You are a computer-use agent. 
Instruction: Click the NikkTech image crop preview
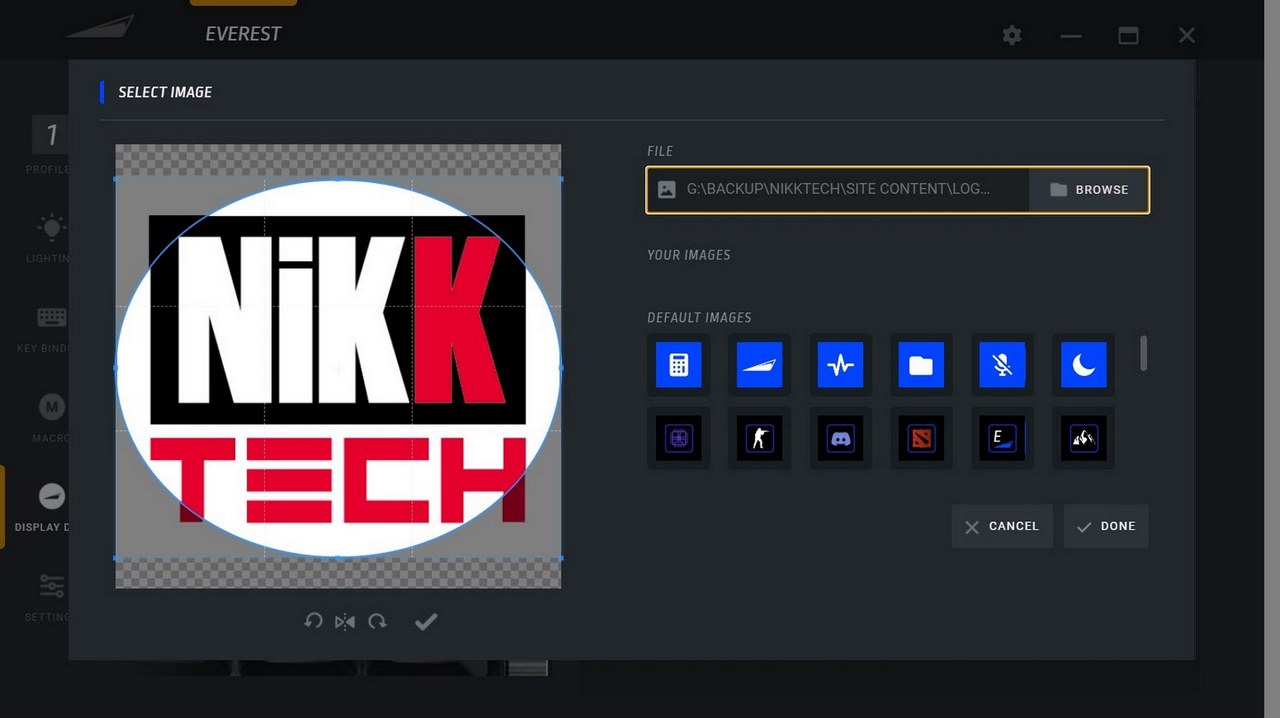[x=338, y=367]
